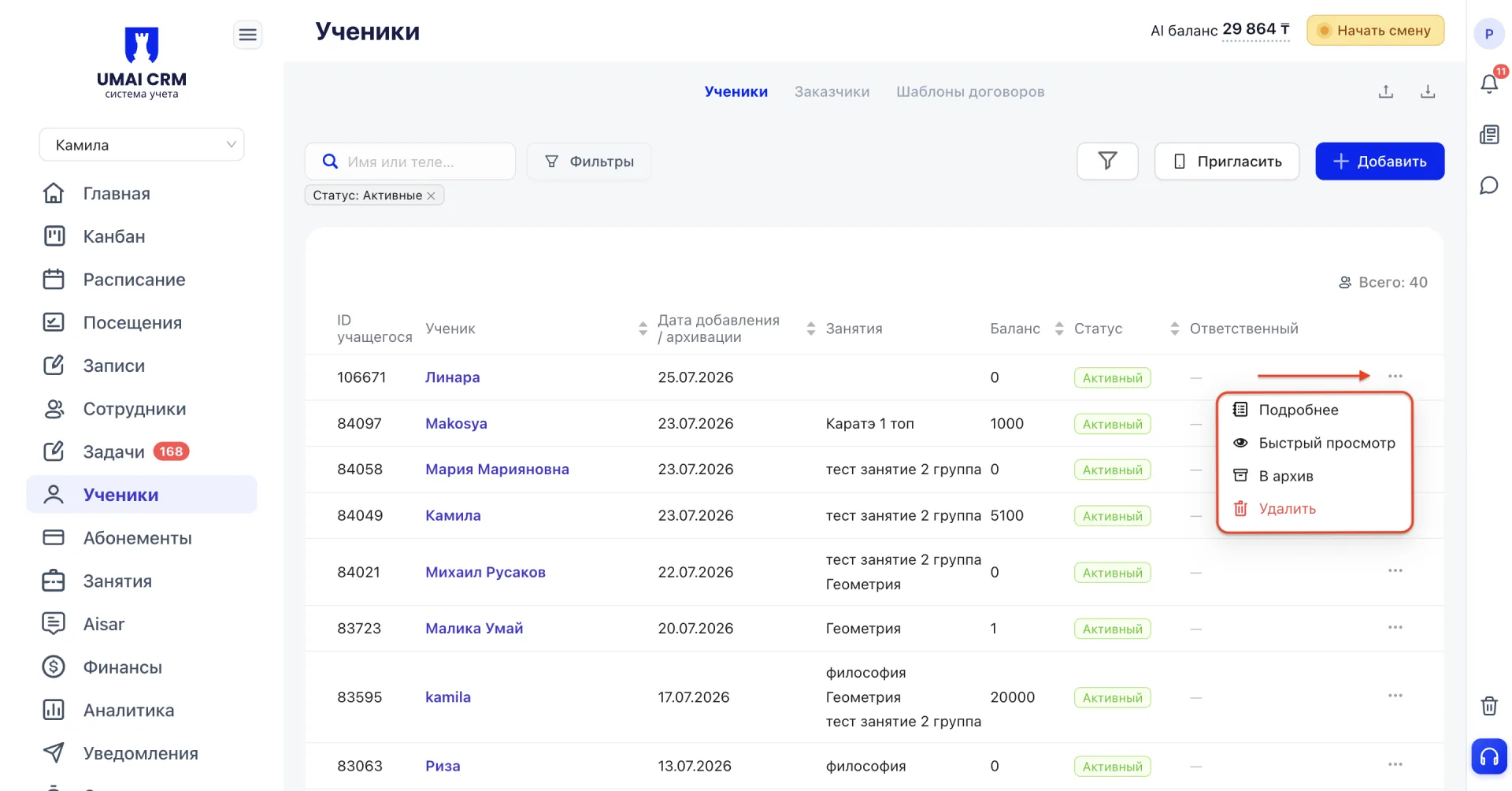
Task: Open student kamila link
Action: (448, 697)
